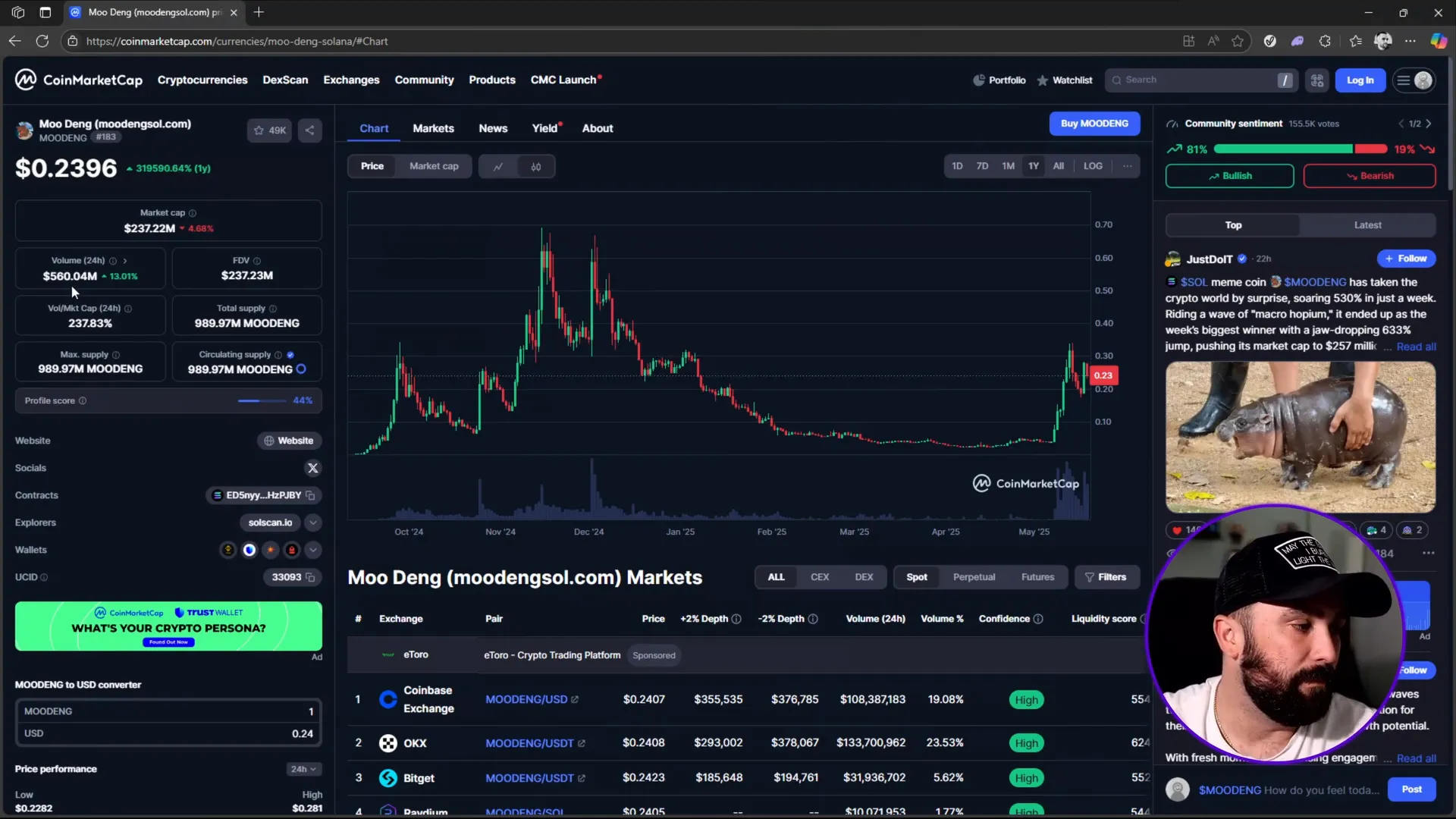Screen dimensions: 1456x819
Task: Open the Copilot icon in browser toolbar
Action: coord(1438,41)
